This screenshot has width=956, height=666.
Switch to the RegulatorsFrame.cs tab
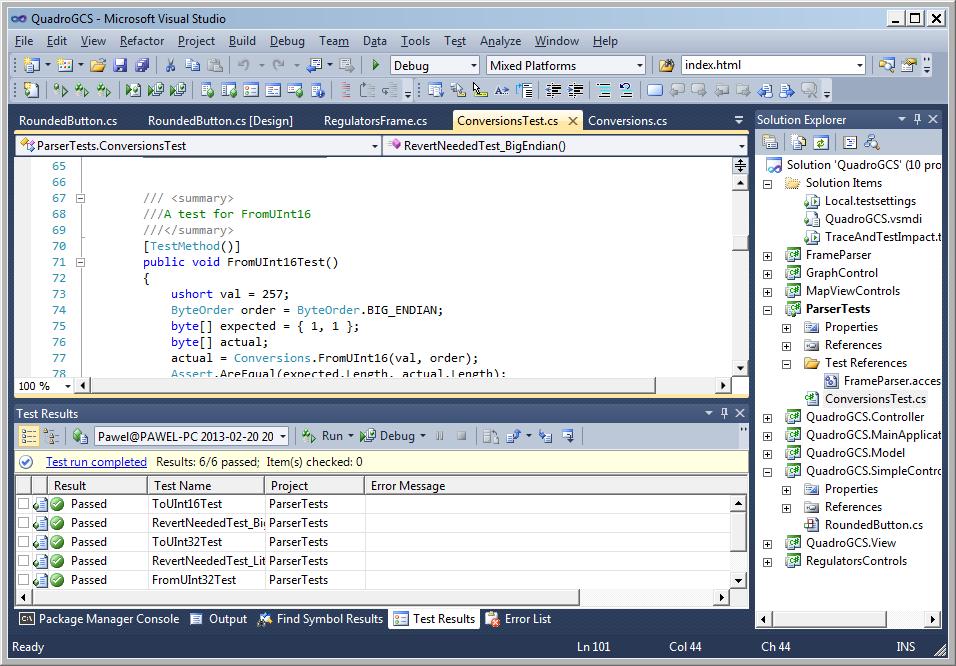tap(375, 121)
